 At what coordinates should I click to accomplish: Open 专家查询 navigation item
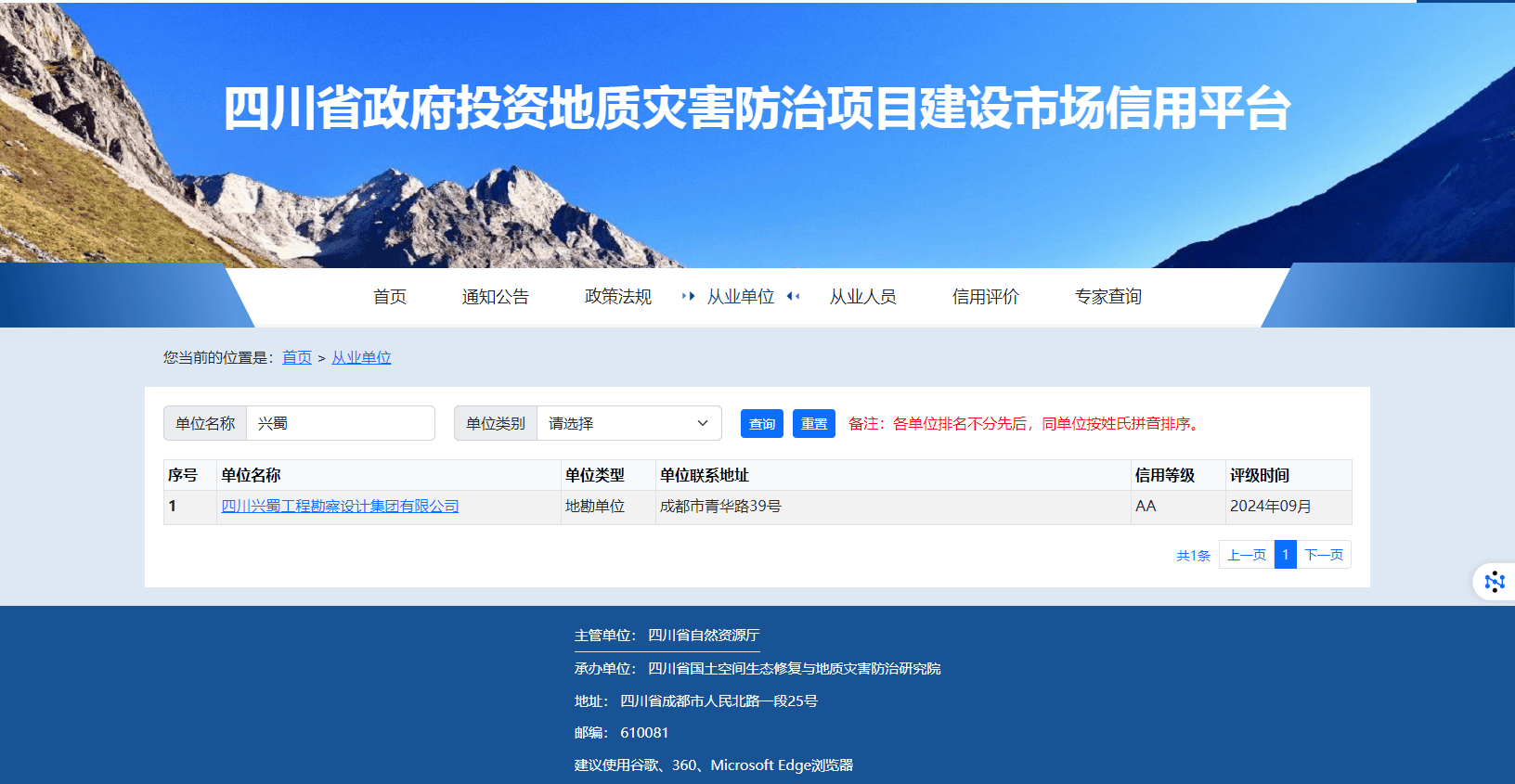[1107, 297]
